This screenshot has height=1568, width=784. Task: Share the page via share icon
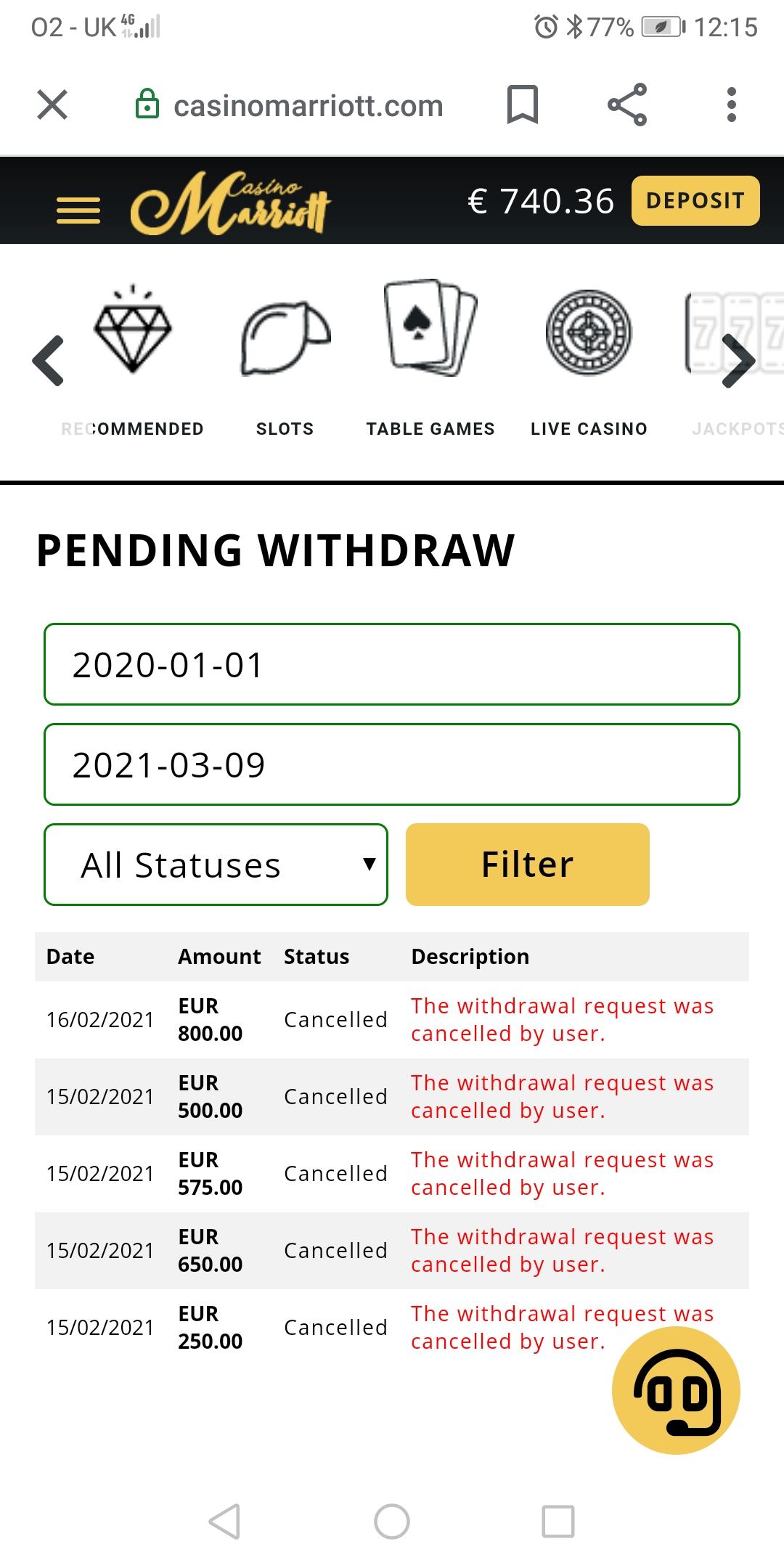627,105
